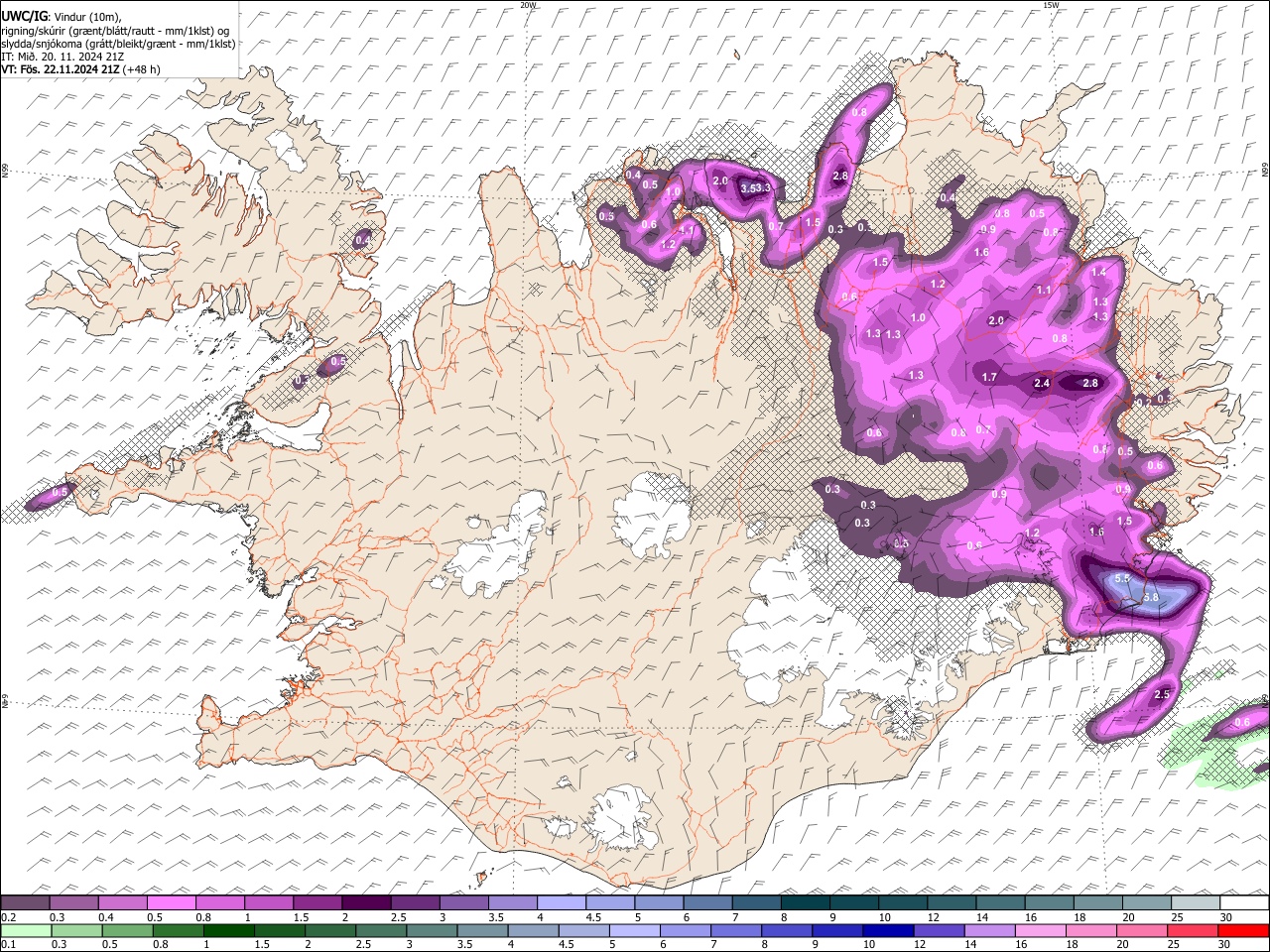The width and height of the screenshot is (1270, 952).
Task: Click the 1.7 precipitation value on the map
Action: [x=989, y=377]
